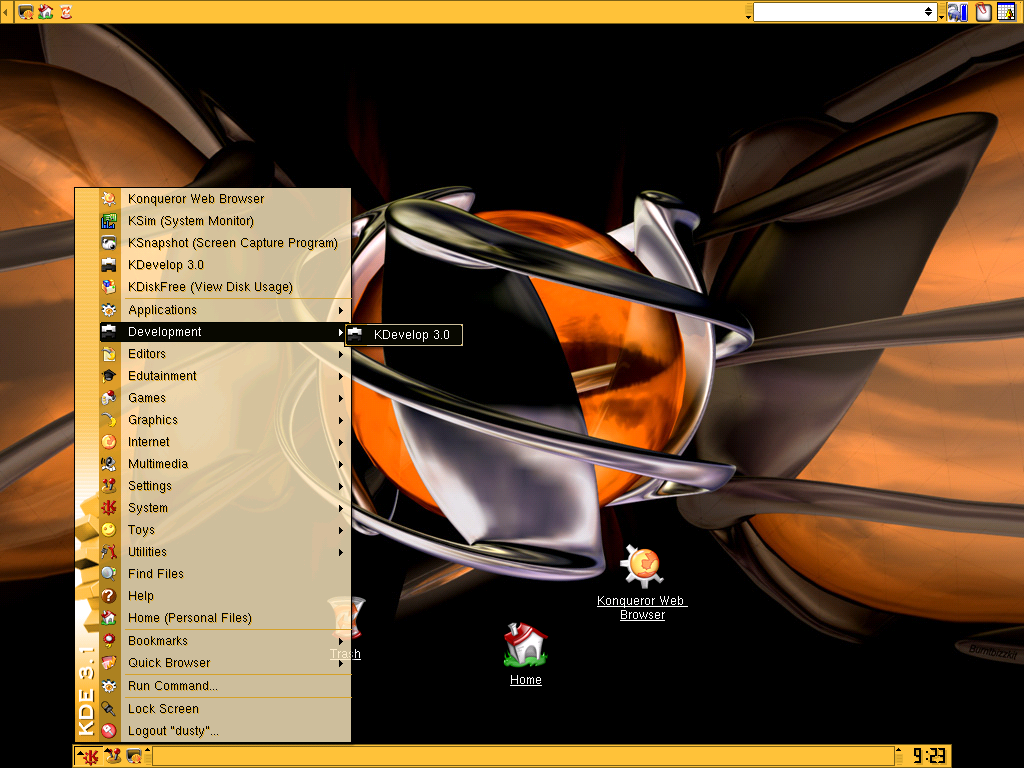Open the Graphics submenu
This screenshot has width=1024, height=768.
tap(225, 420)
